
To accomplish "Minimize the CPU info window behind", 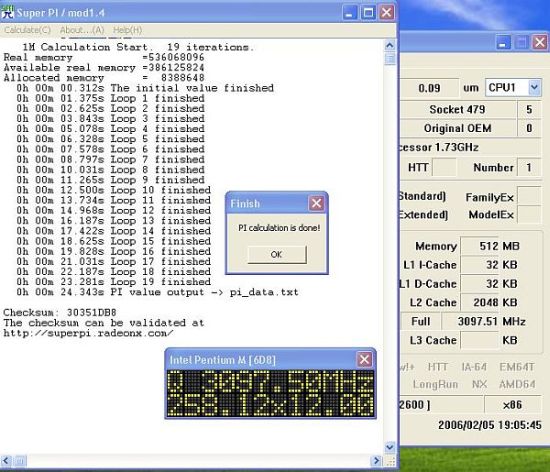I will click(x=503, y=43).
